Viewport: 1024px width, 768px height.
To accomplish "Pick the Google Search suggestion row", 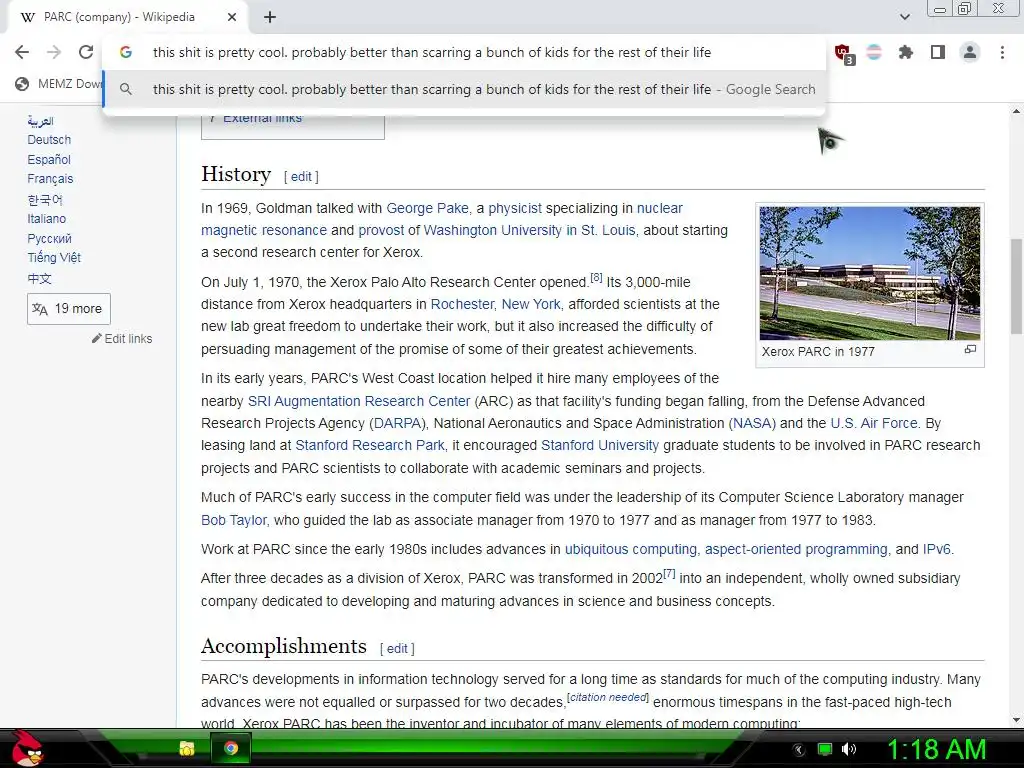I will [464, 89].
